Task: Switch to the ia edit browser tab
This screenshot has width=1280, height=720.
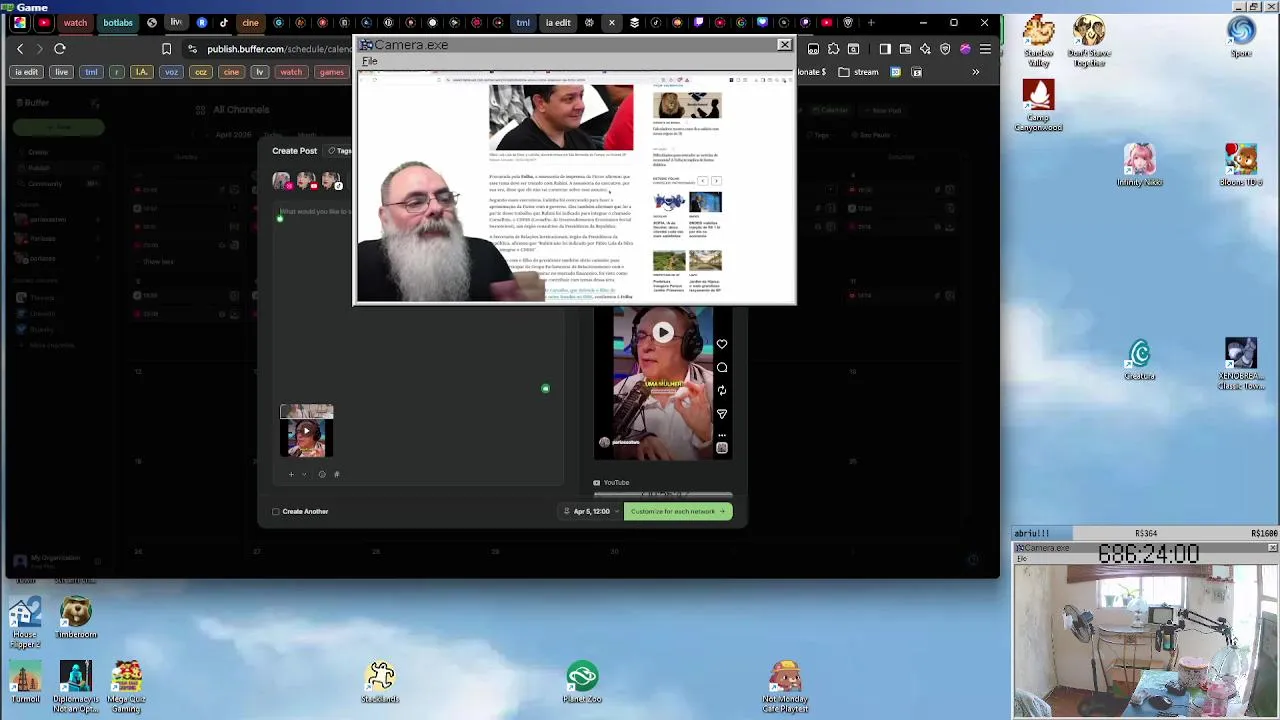Action: (x=558, y=22)
